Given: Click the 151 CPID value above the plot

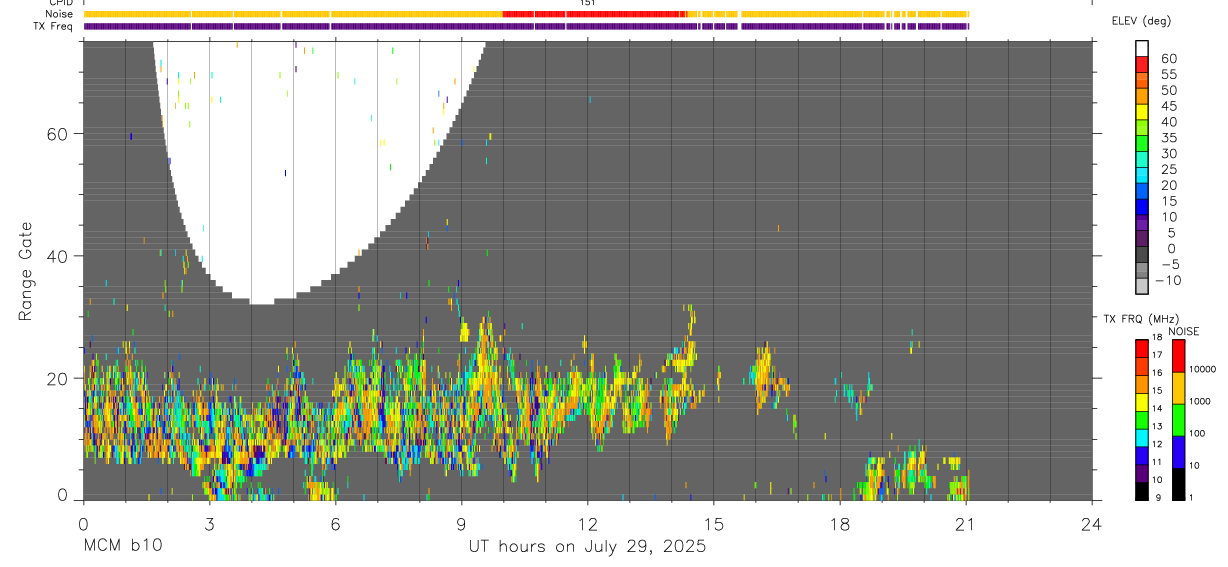Looking at the screenshot, I should click(587, 3).
